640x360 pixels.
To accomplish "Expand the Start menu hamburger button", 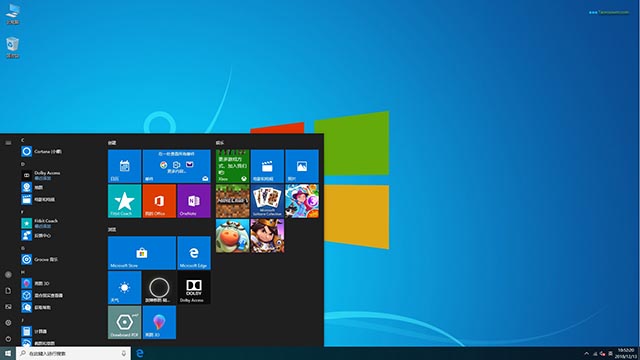I will pyautogui.click(x=8, y=143).
